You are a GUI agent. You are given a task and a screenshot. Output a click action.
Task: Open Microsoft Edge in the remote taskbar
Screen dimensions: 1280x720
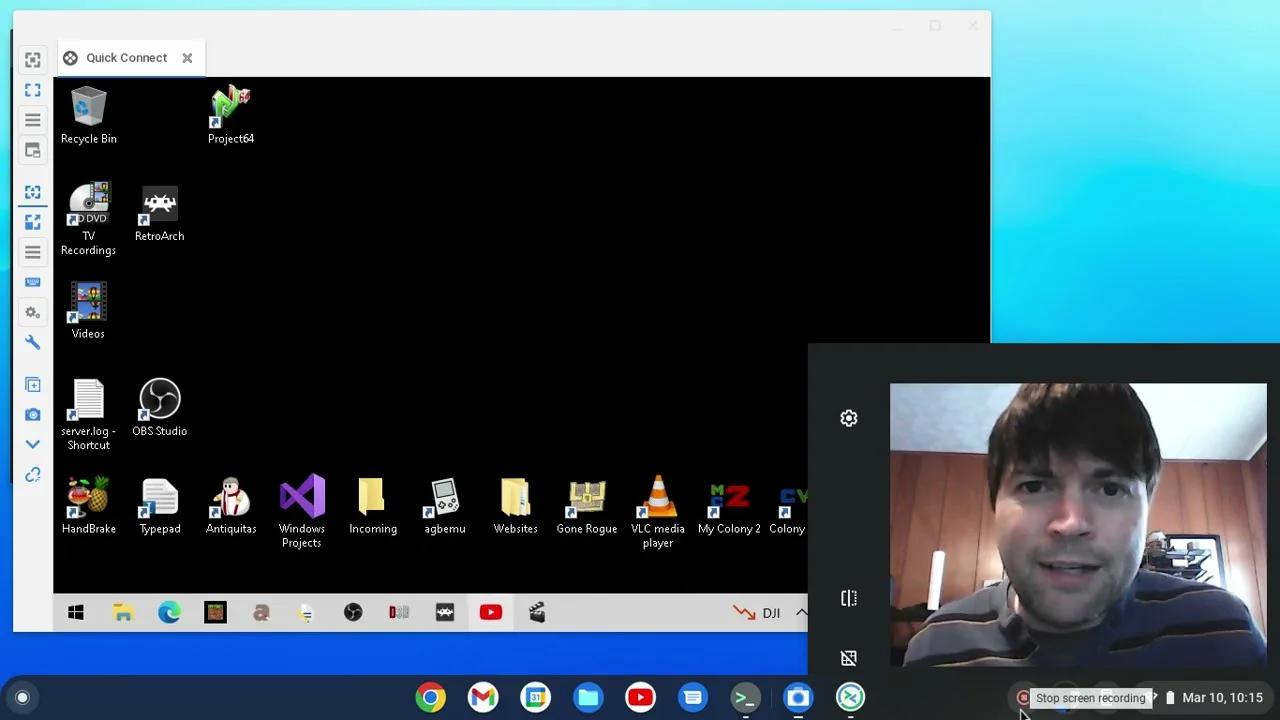click(169, 613)
